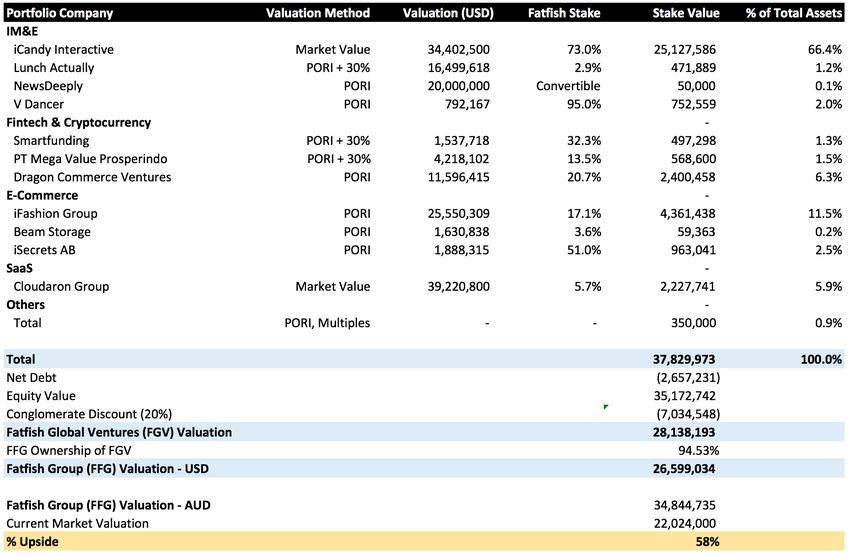
Task: Click the green comment indicator triangle
Action: [x=605, y=406]
